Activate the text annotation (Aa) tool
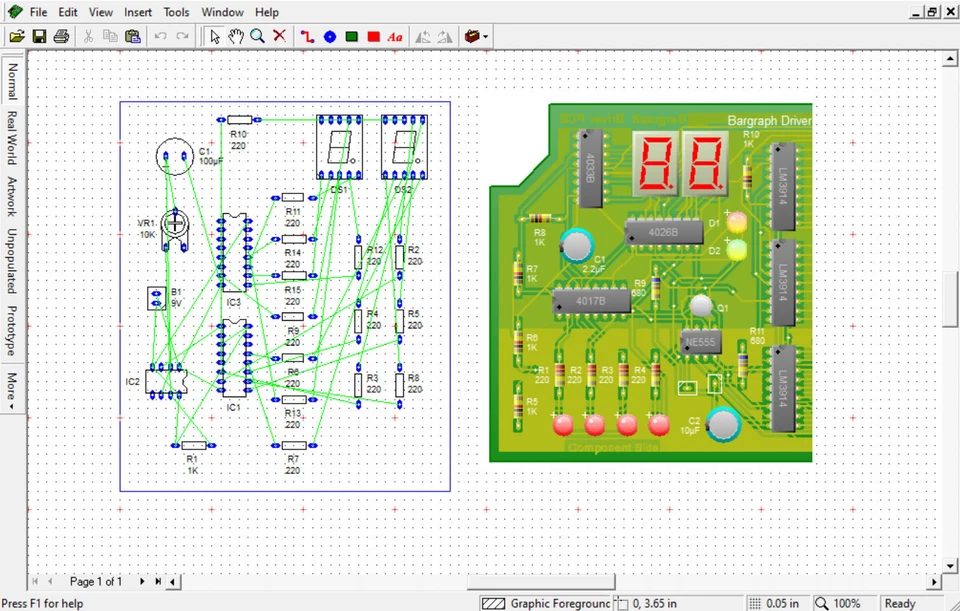 click(394, 36)
